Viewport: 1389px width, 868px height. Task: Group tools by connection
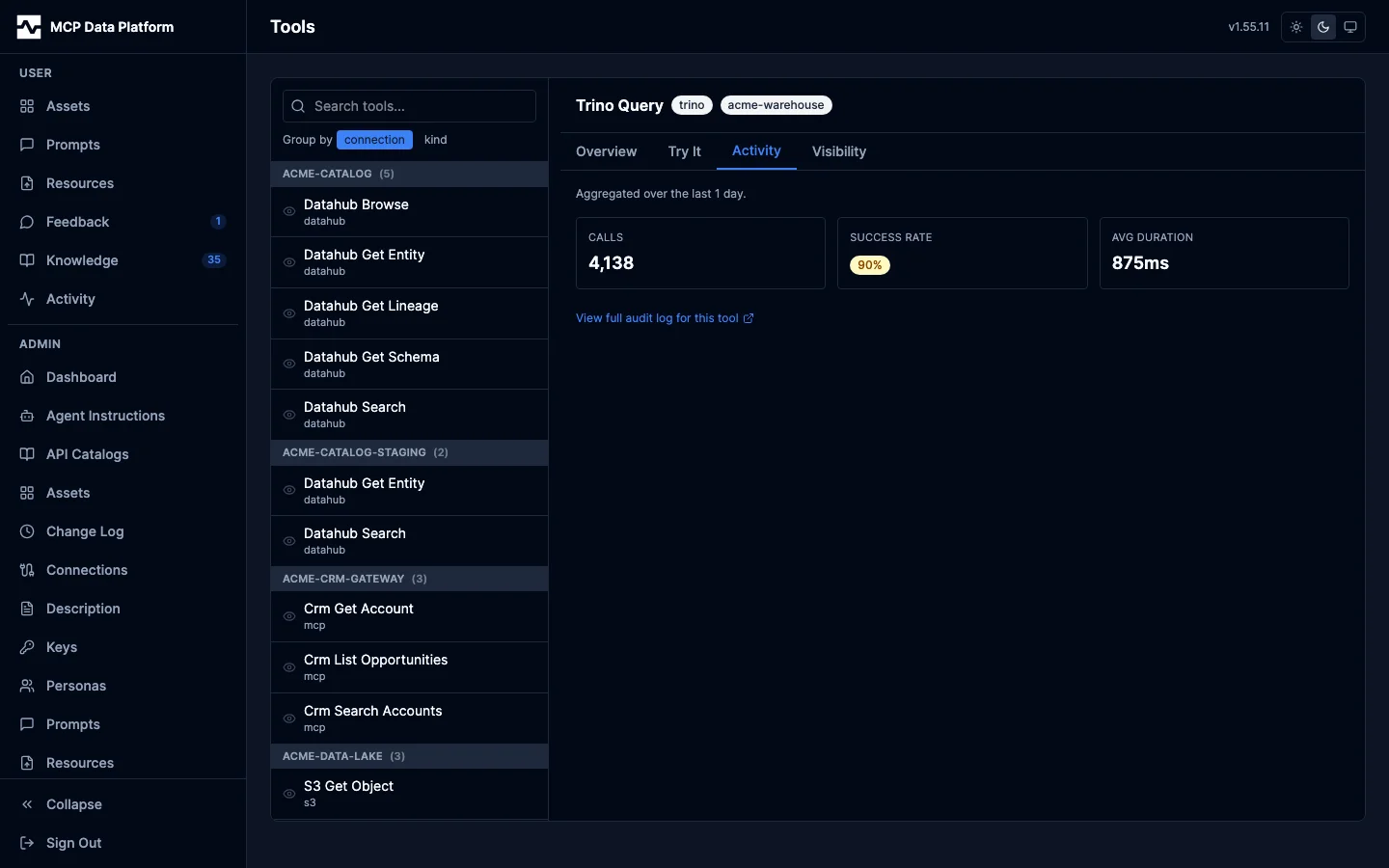(374, 140)
